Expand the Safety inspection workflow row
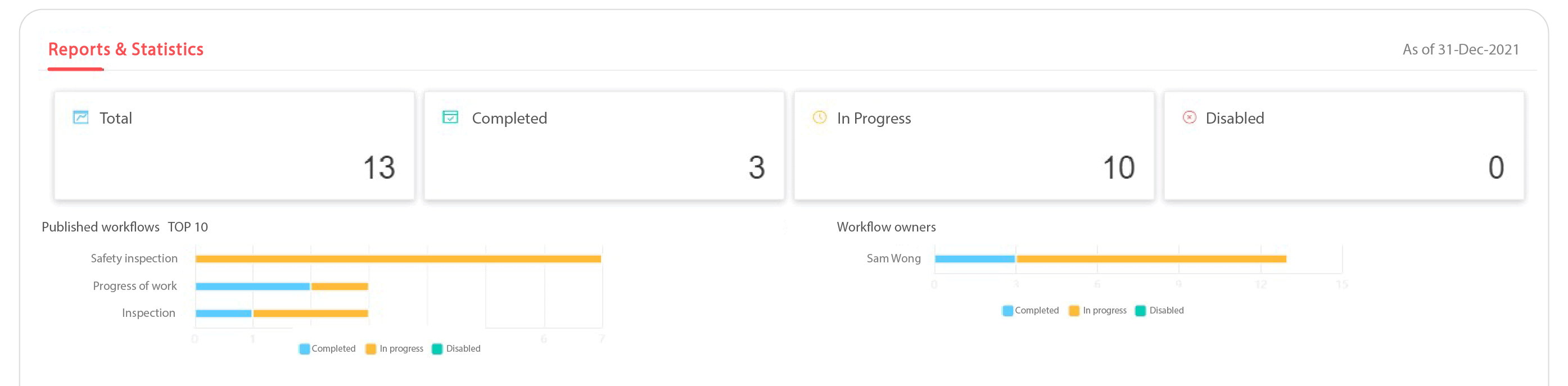The height and width of the screenshot is (386, 1568). point(134,258)
